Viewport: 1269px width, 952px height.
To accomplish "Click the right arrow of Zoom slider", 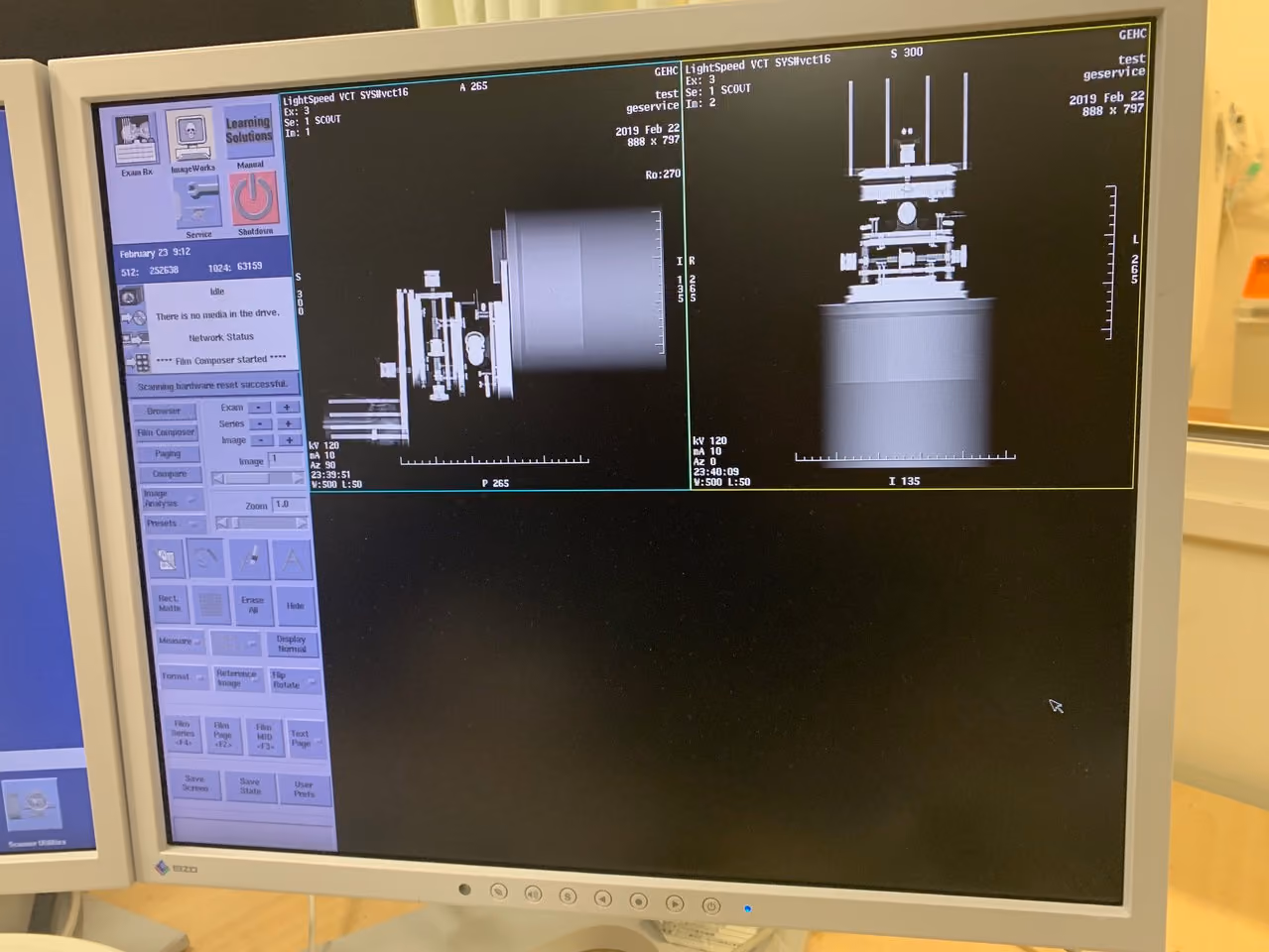I will pos(302,523).
